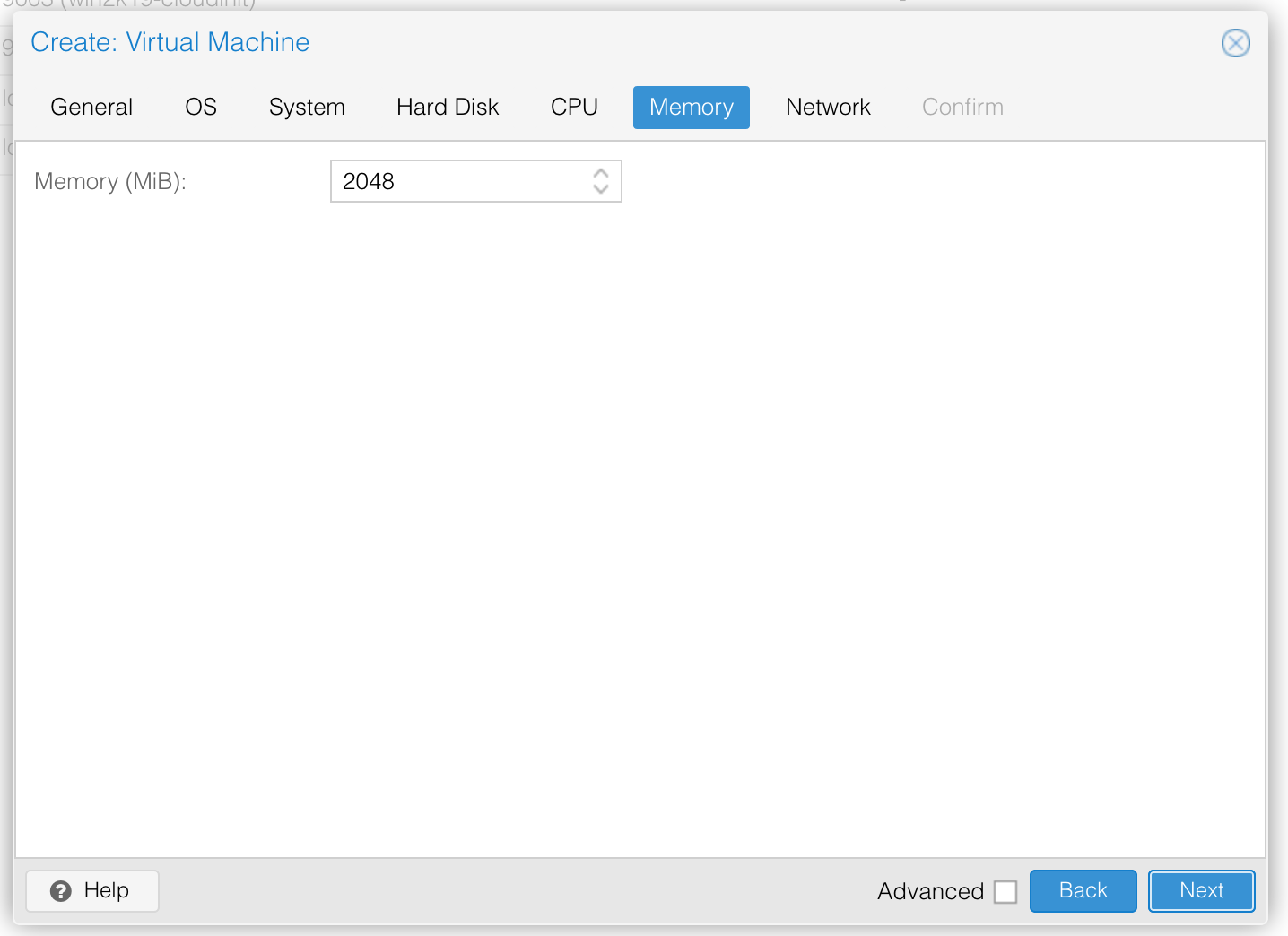Viewport: 1288px width, 936px height.
Task: Enable the Advanced checkbox
Action: click(1005, 891)
